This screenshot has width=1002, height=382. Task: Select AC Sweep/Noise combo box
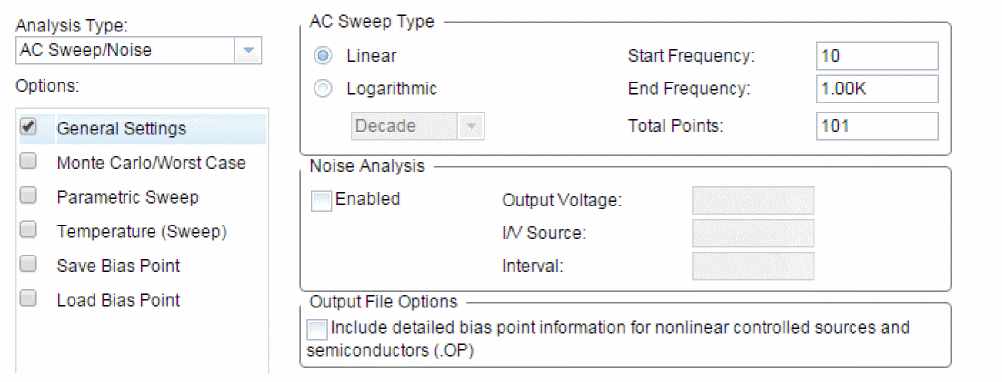[x=138, y=50]
